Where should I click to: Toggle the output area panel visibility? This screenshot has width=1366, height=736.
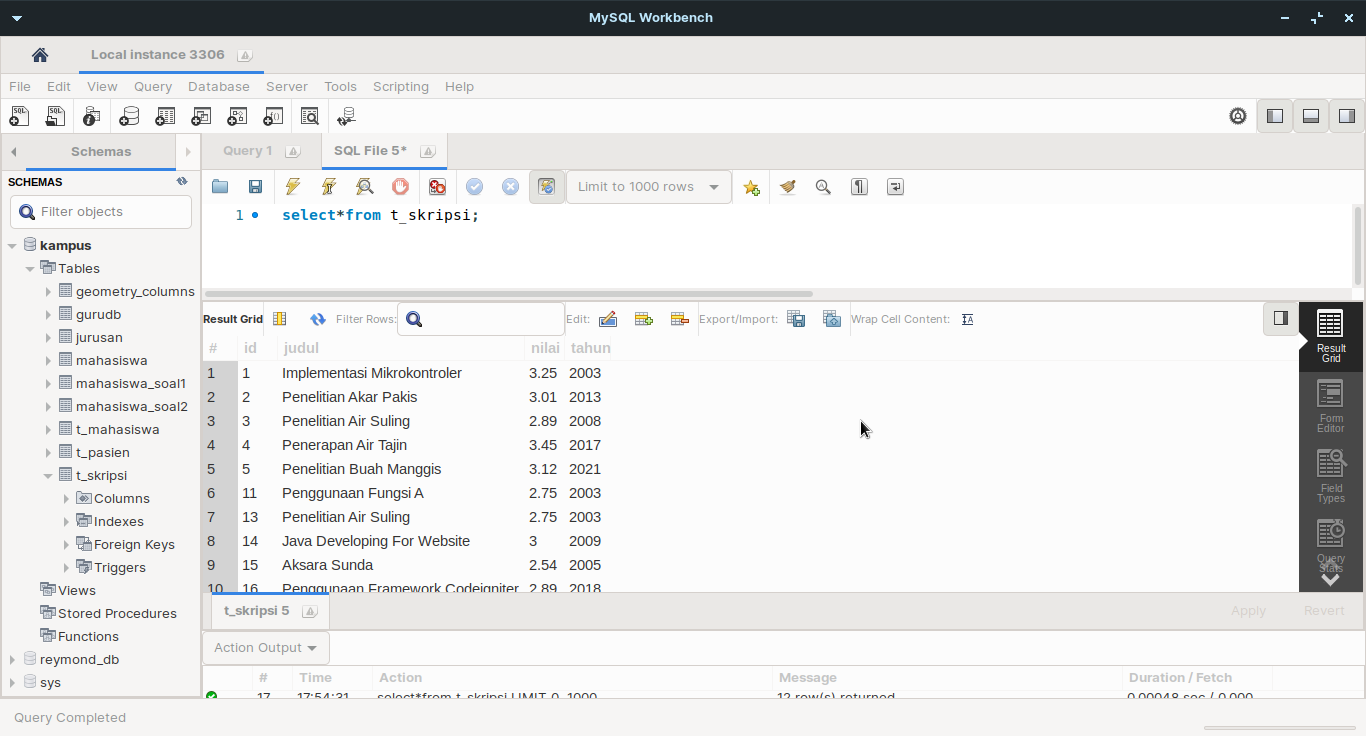click(1310, 115)
